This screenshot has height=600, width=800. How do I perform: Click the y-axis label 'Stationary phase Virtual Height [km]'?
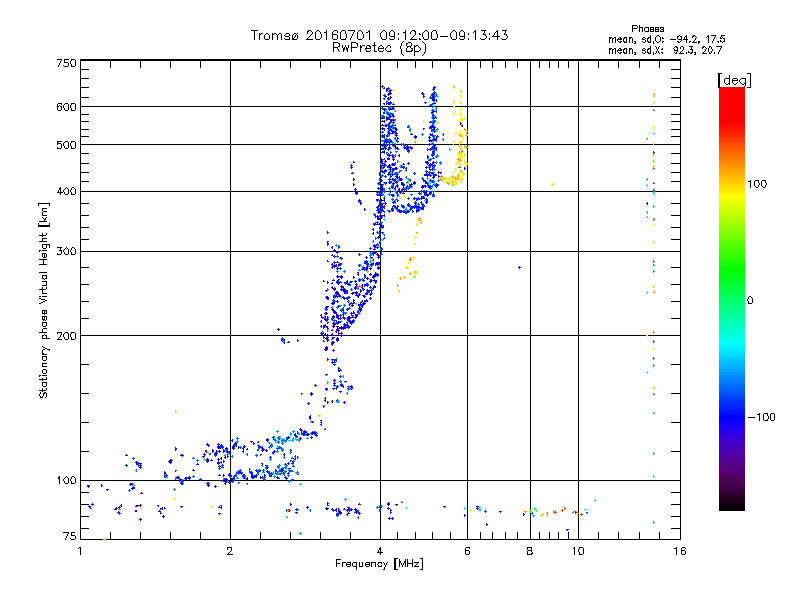click(44, 301)
